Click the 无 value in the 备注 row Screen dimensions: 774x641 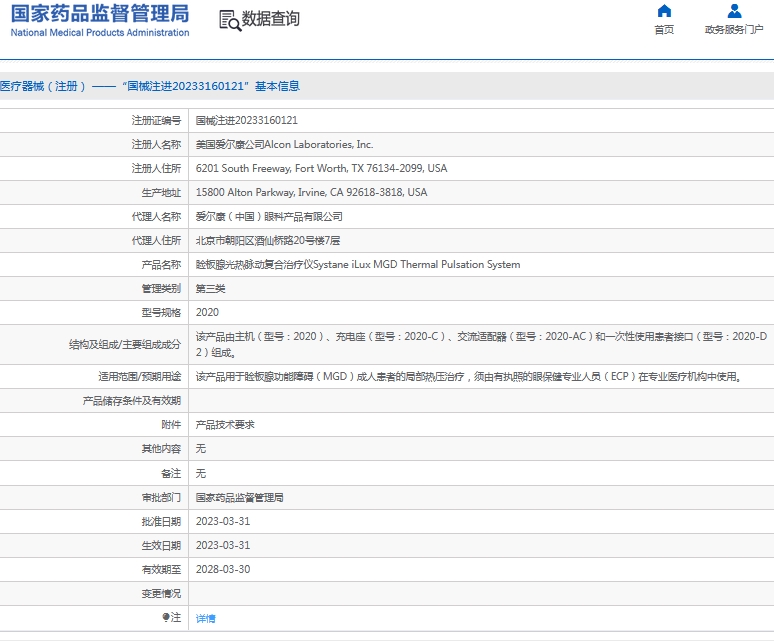(x=200, y=474)
